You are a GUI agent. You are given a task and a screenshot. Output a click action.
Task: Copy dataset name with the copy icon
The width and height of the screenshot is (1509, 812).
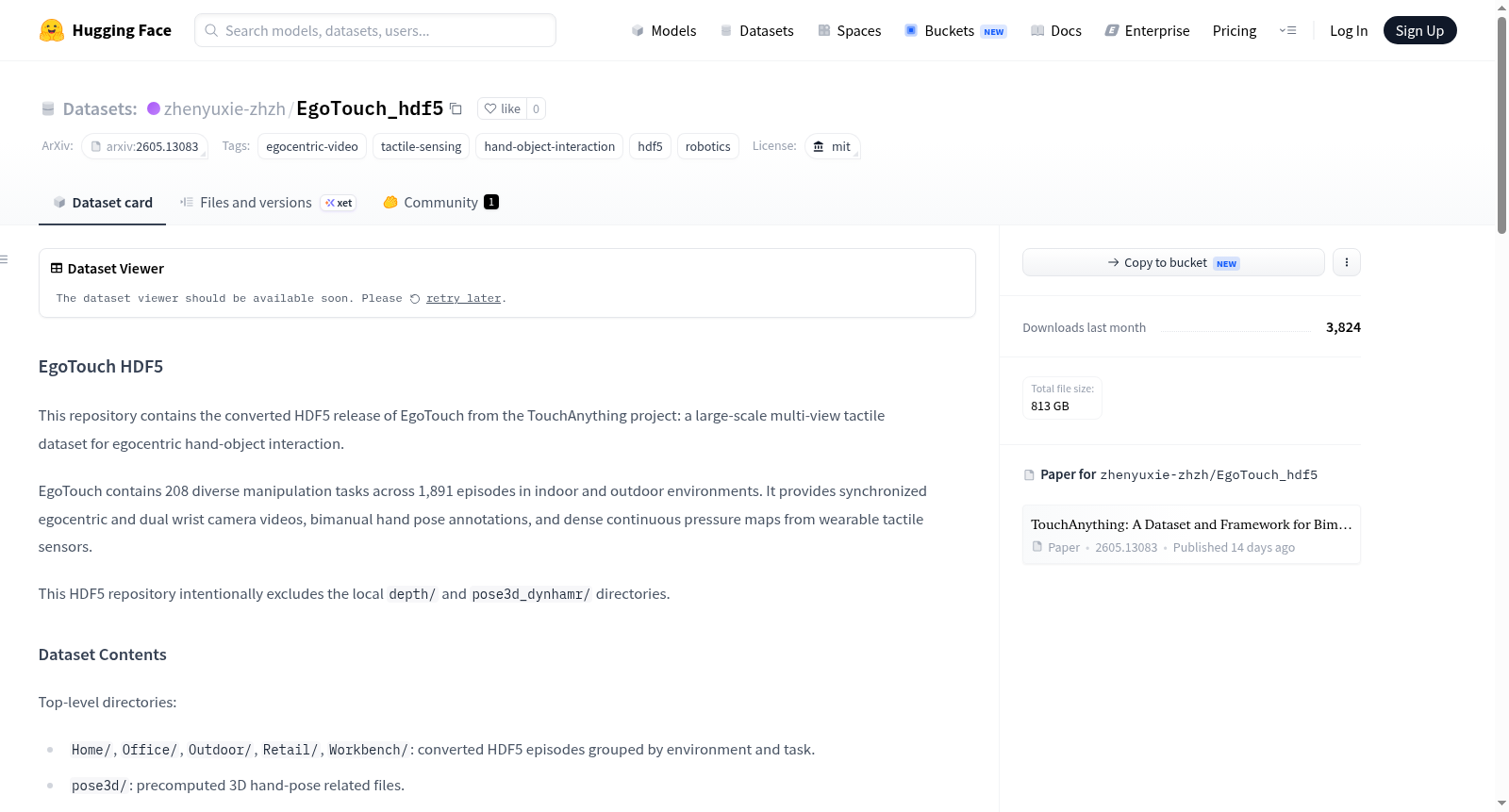coord(456,108)
